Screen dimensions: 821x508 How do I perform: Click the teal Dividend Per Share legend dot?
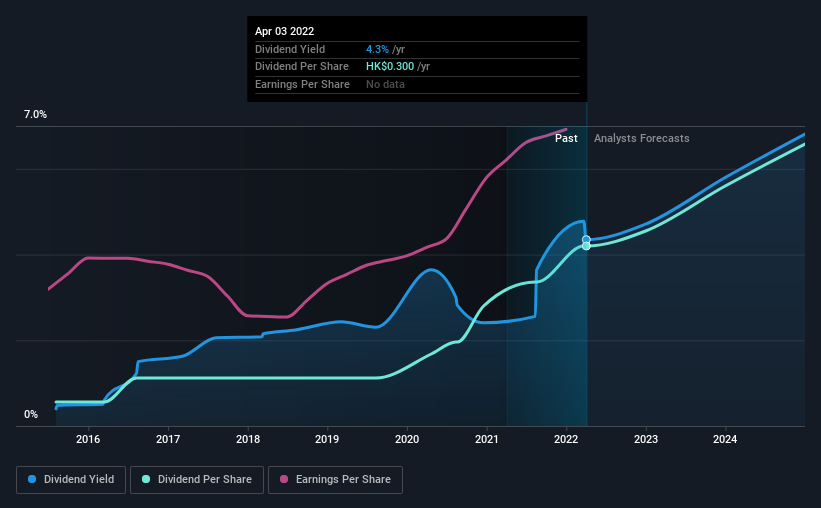(146, 479)
